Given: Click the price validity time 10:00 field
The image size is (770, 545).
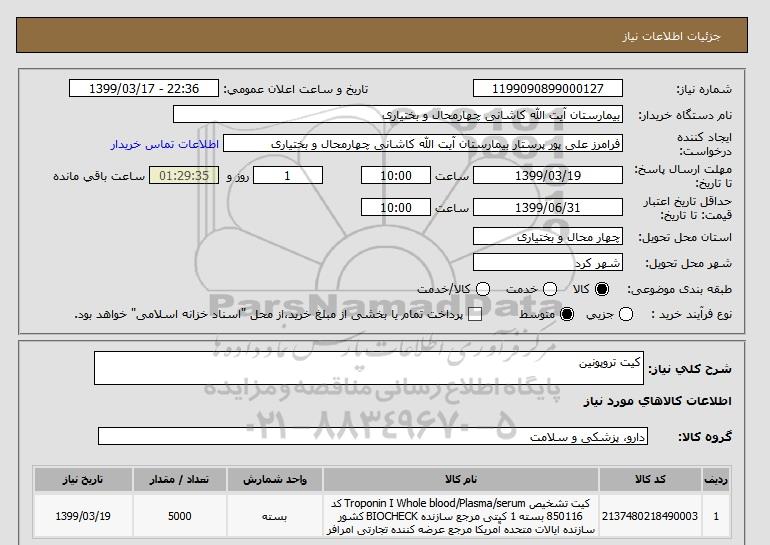Looking at the screenshot, I should coord(396,207).
